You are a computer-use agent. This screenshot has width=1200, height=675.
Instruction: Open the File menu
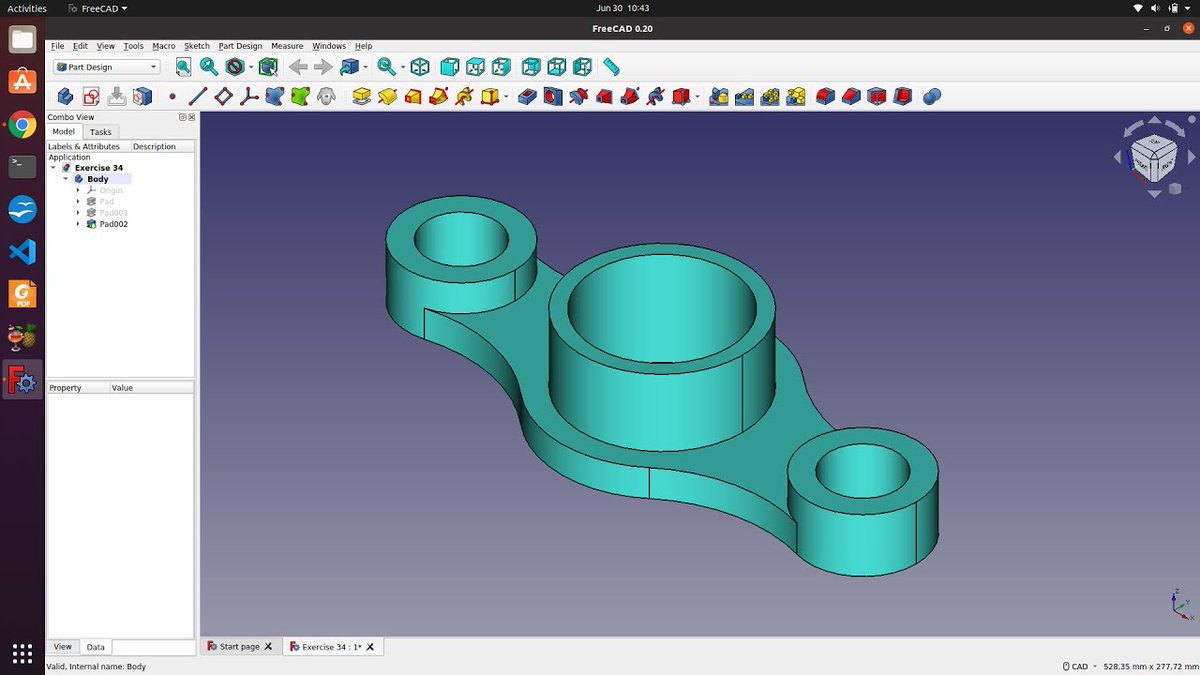click(57, 46)
